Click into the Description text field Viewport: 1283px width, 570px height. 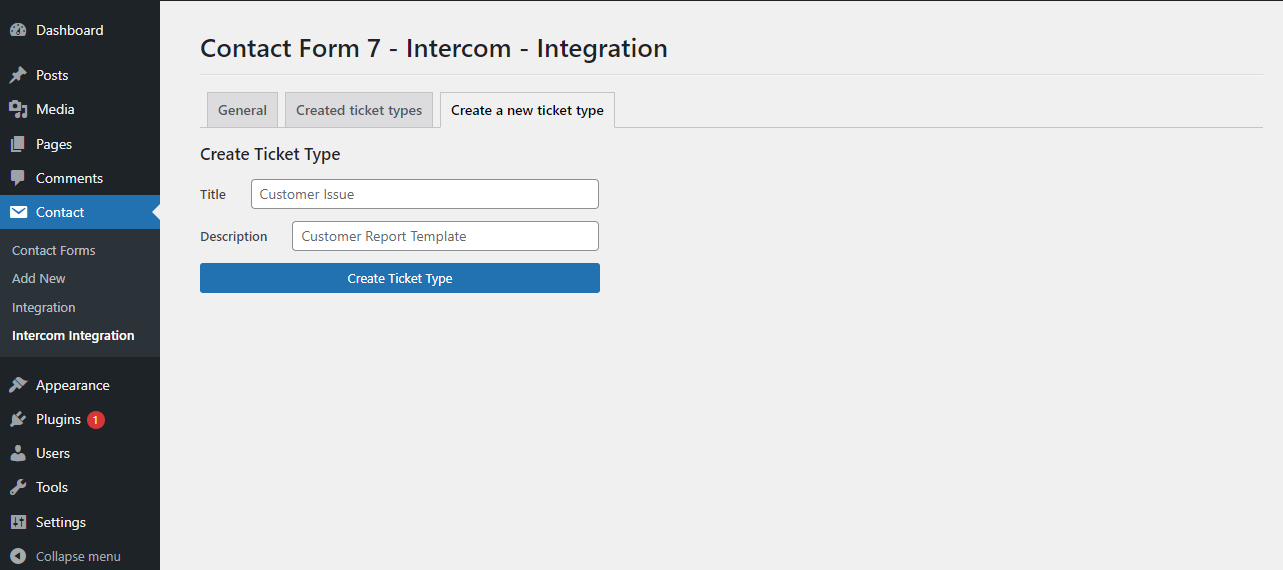click(x=445, y=236)
